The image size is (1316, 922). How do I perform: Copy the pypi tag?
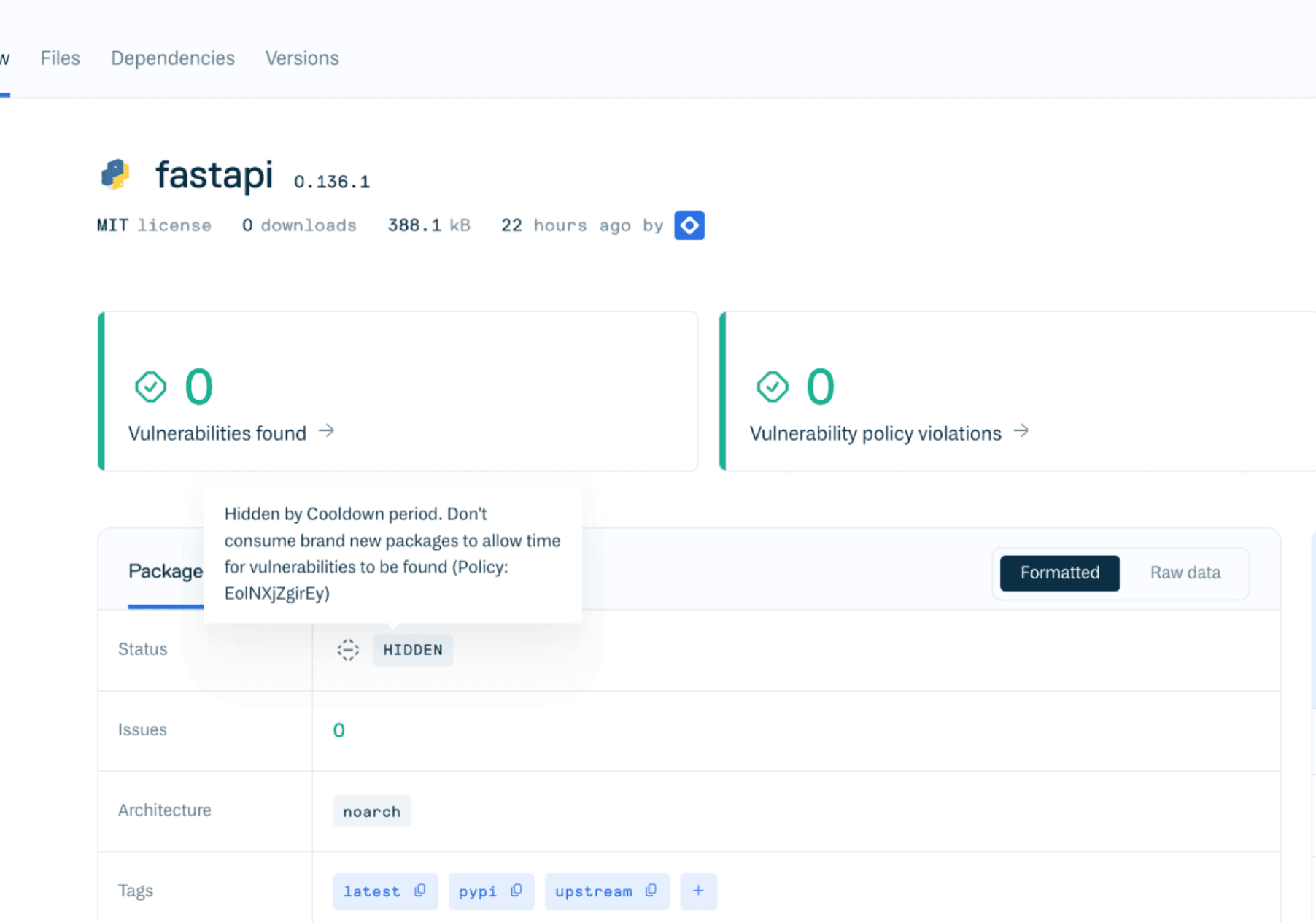click(x=516, y=891)
